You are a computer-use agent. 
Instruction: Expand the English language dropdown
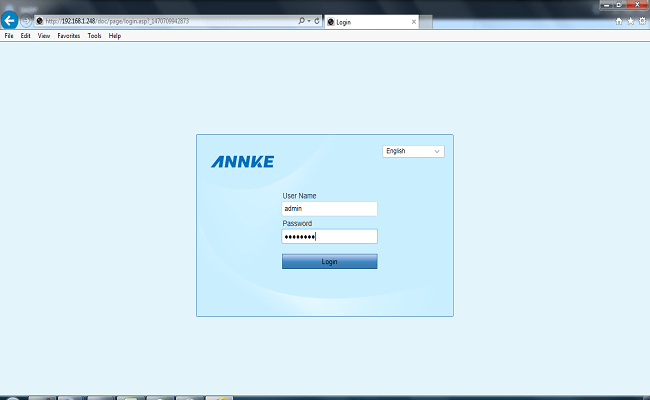413,151
